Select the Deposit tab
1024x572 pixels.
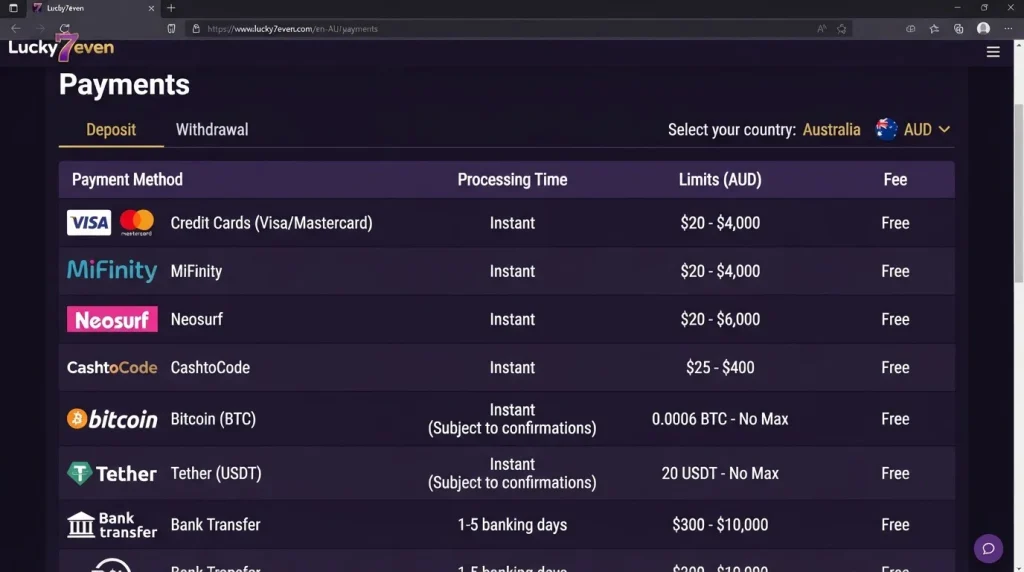pos(111,129)
